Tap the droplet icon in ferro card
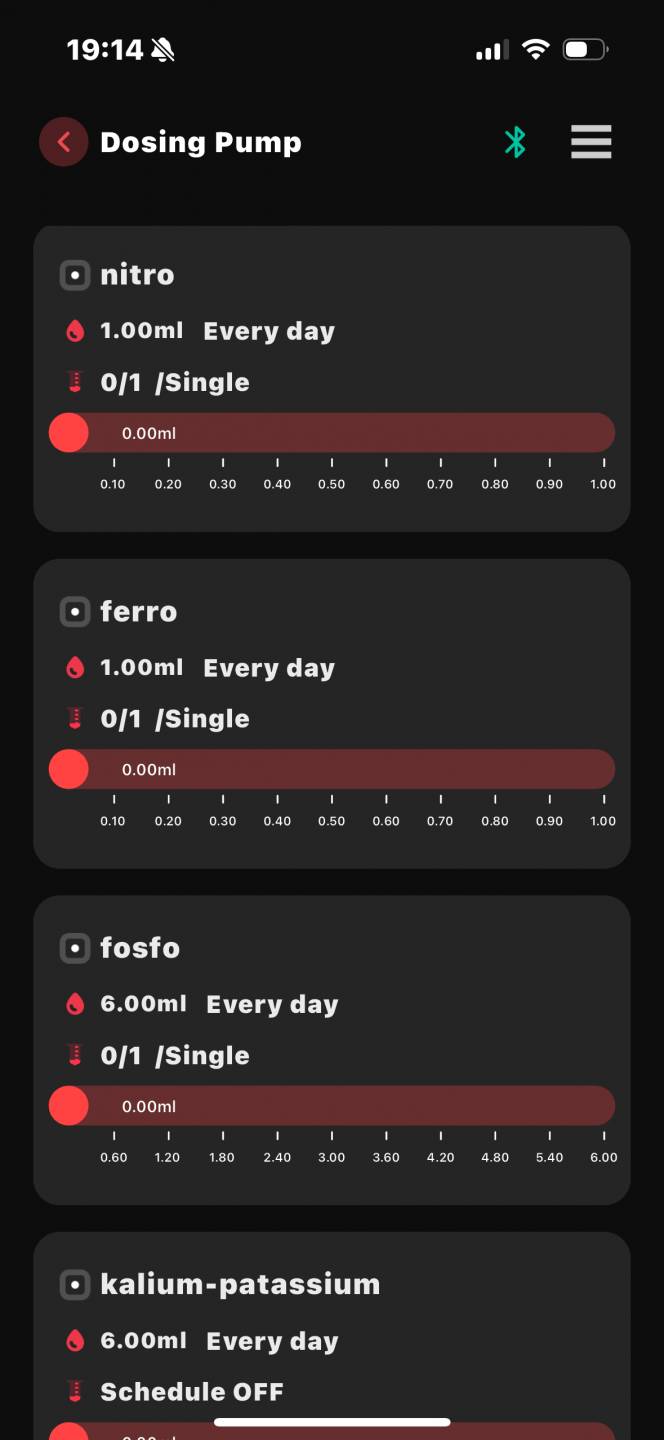664x1440 pixels. 75,669
